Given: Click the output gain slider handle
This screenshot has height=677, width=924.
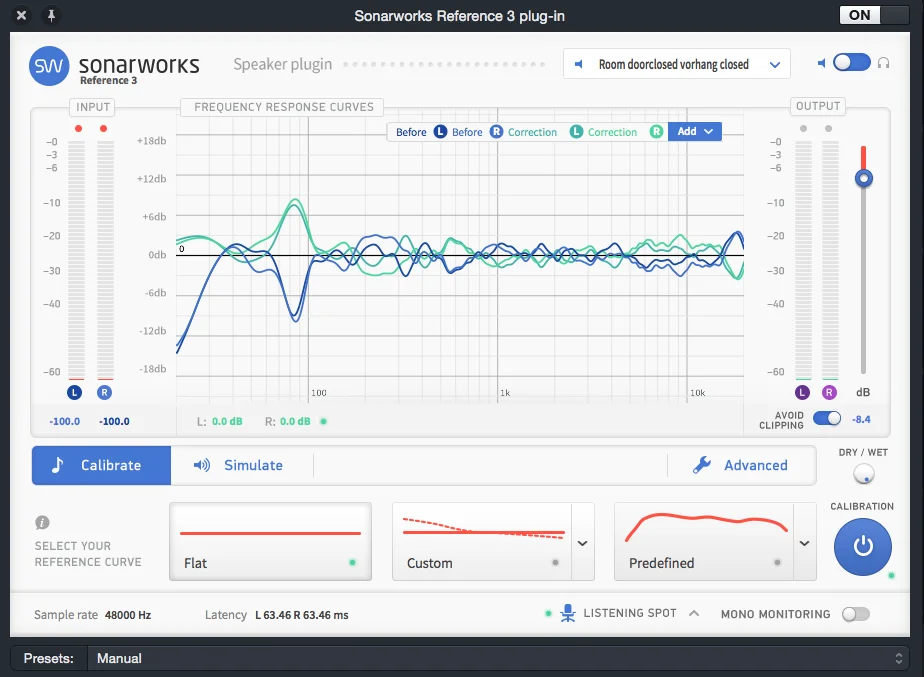Looking at the screenshot, I should click(864, 178).
